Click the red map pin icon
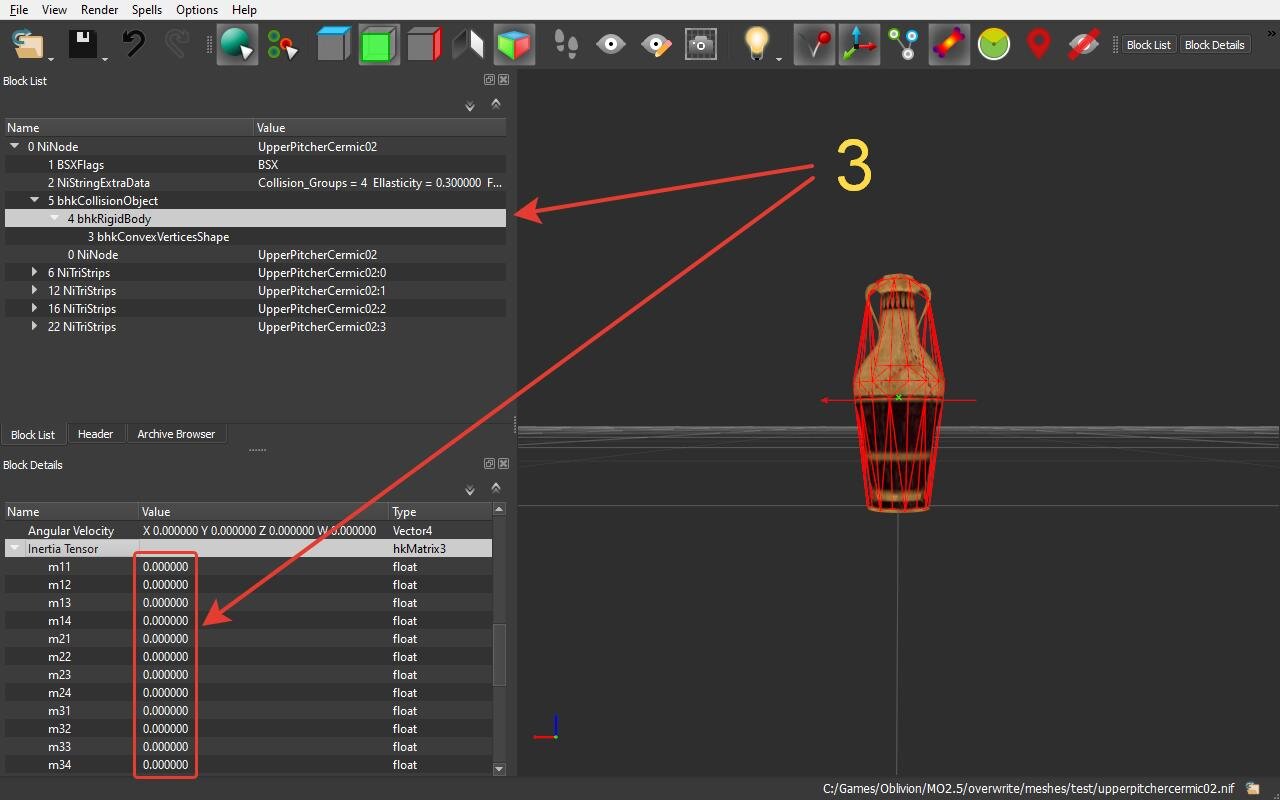Screen dimensions: 1280x800 pyautogui.click(x=1039, y=45)
